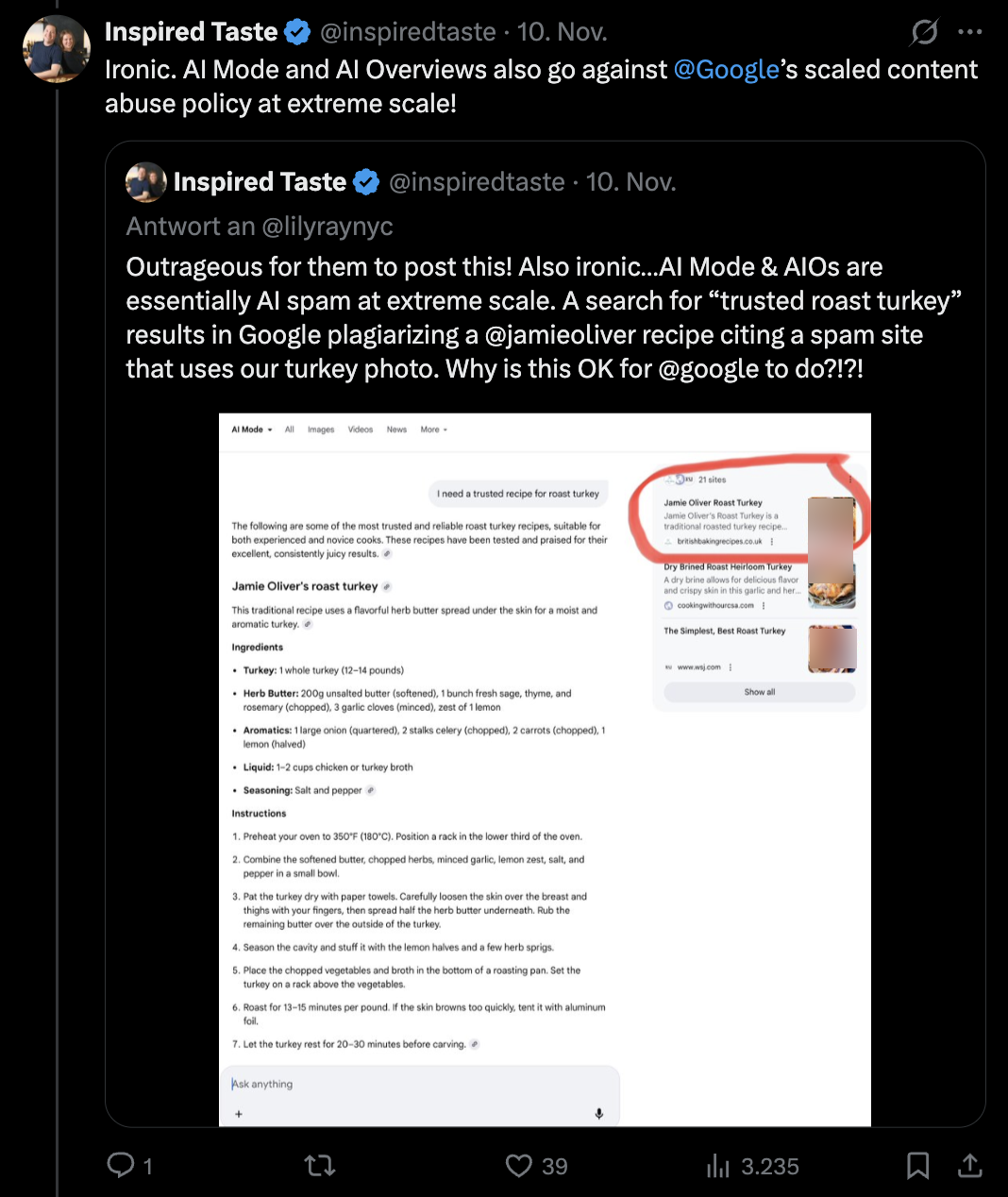
Task: Click the Show all button
Action: (x=759, y=692)
